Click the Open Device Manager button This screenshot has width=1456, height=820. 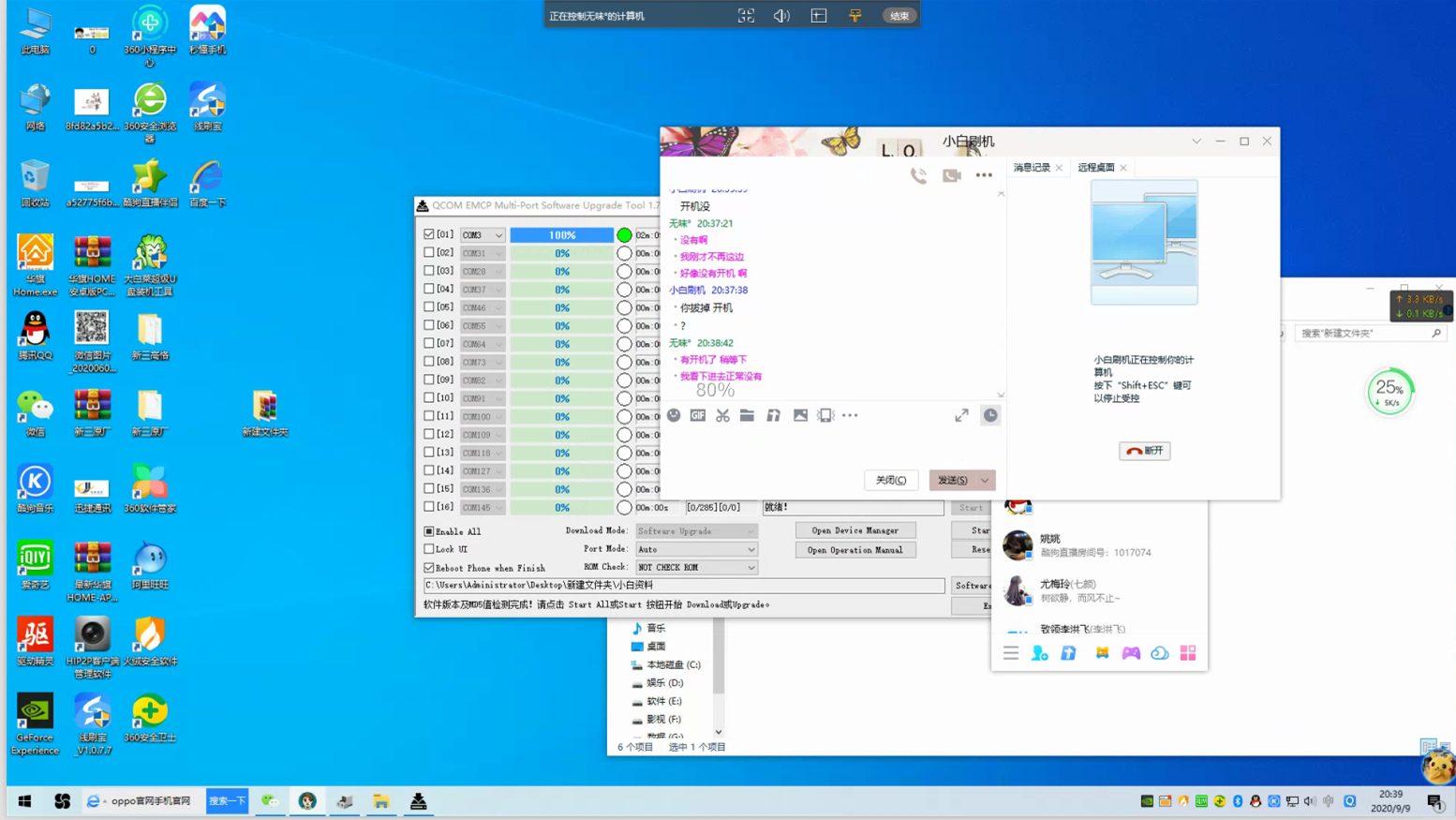[x=854, y=530]
